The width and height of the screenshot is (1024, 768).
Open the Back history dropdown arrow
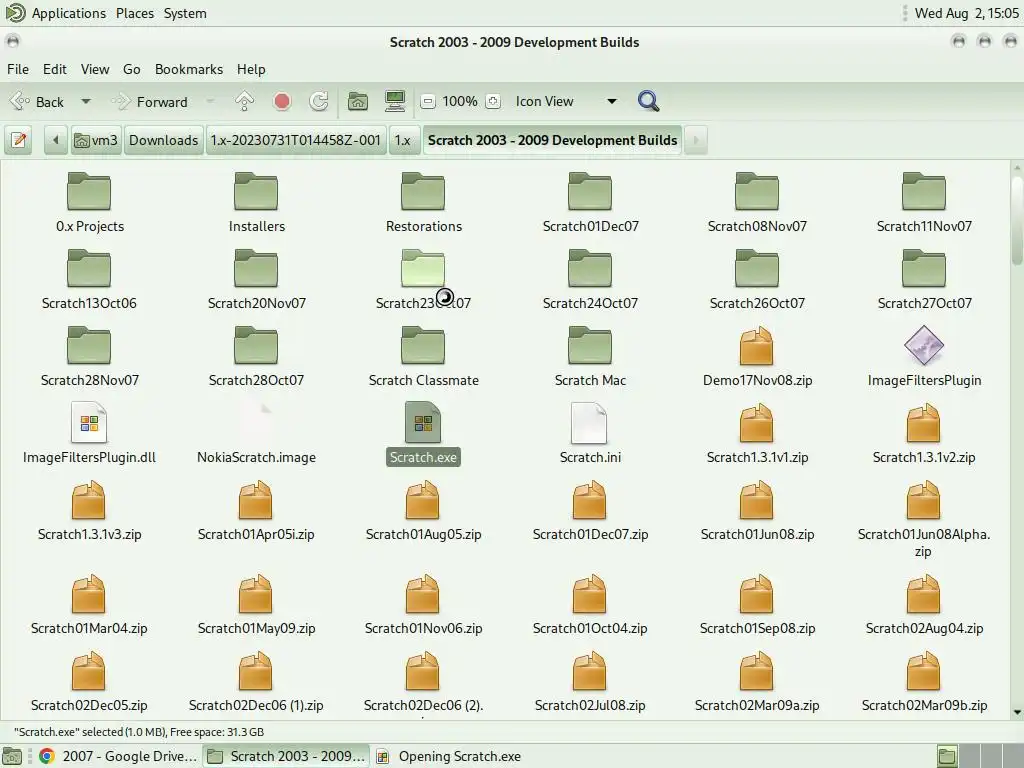(x=86, y=101)
